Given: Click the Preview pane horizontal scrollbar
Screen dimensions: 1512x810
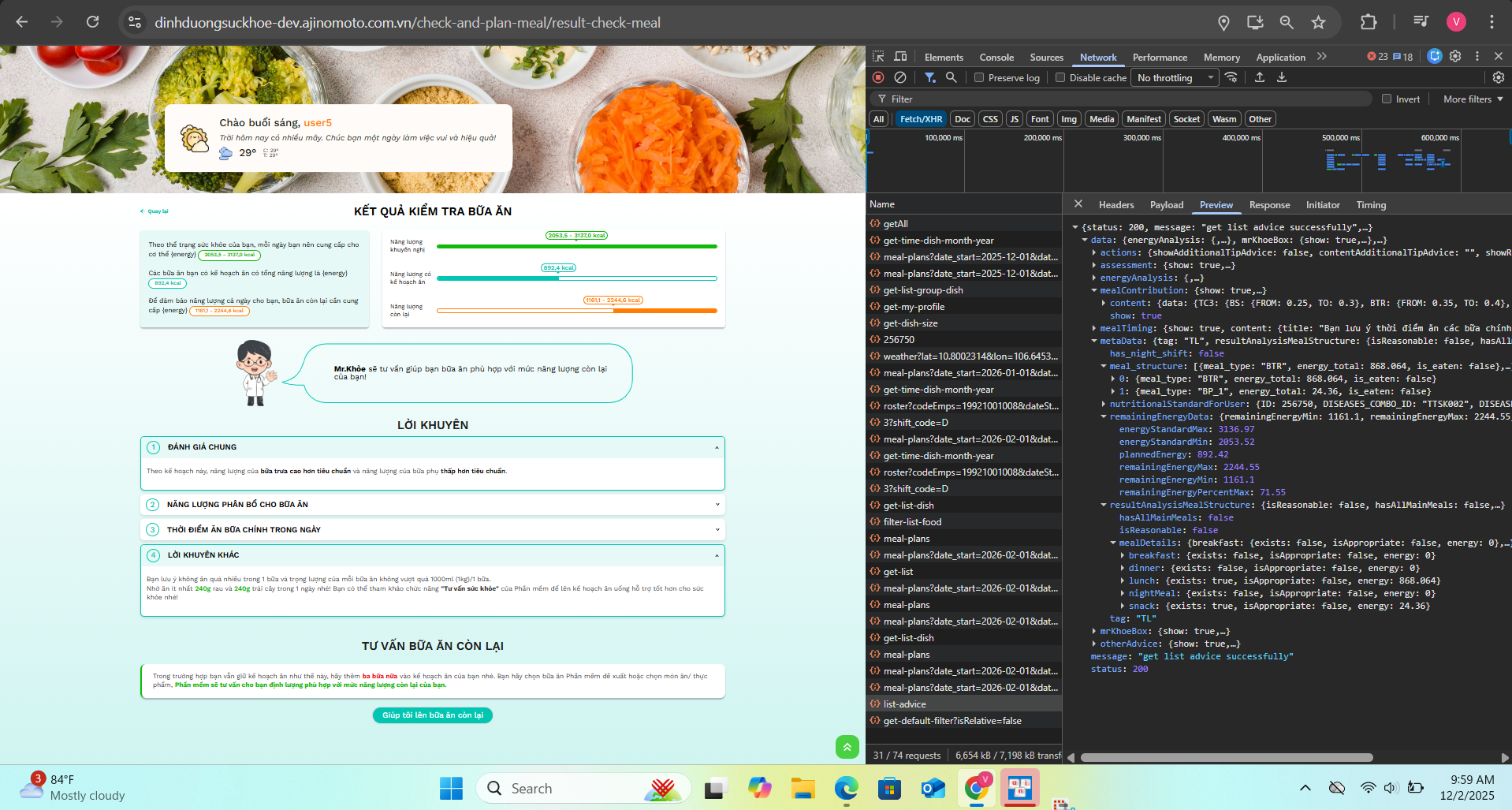Looking at the screenshot, I should pyautogui.click(x=1227, y=757).
